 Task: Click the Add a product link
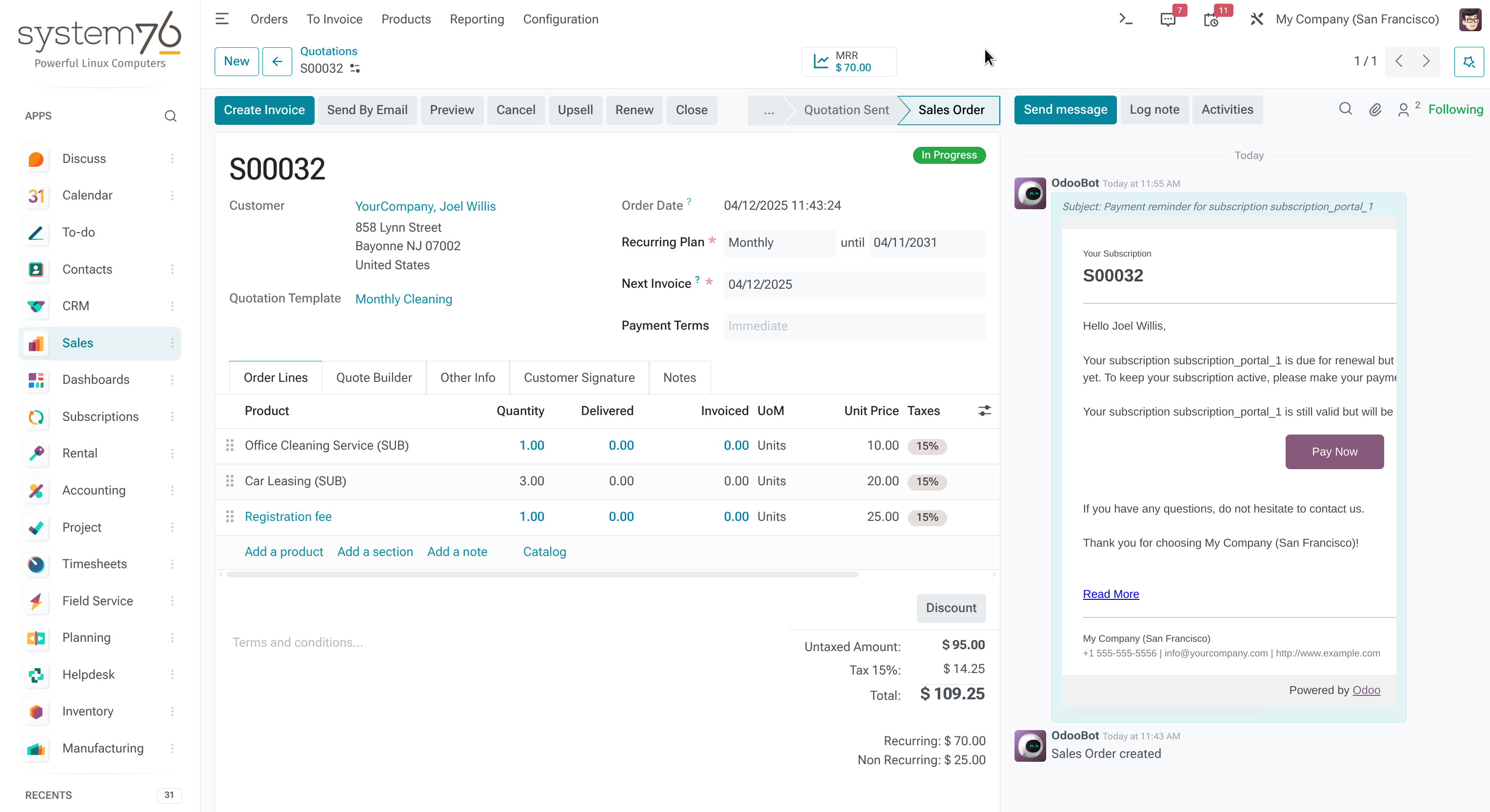284,552
